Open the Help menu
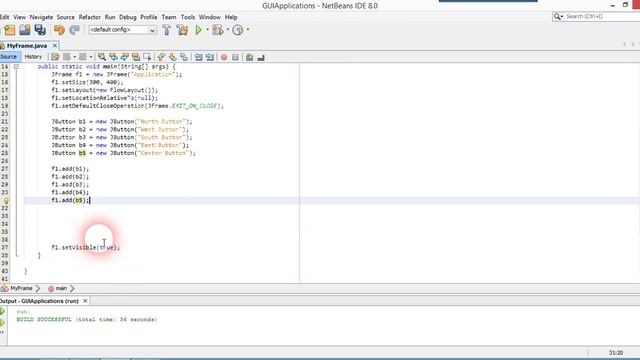 (x=231, y=17)
